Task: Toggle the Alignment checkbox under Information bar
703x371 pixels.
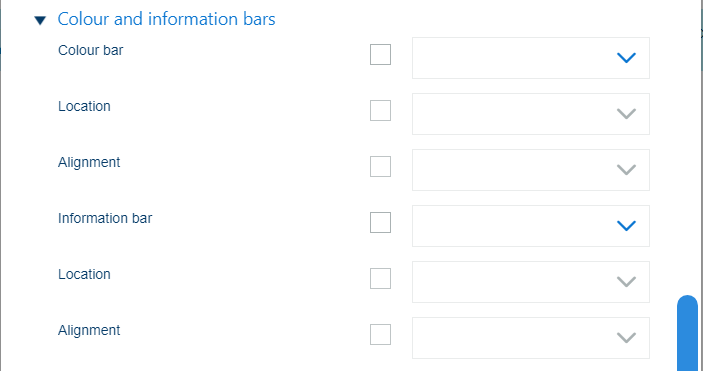Action: coord(380,335)
